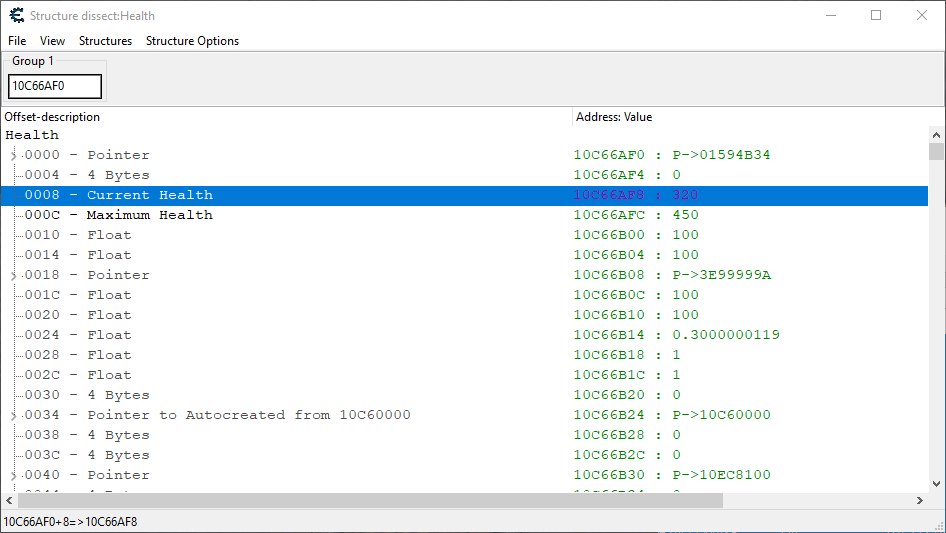
Task: Click the Group 1 address input field
Action: [x=55, y=87]
